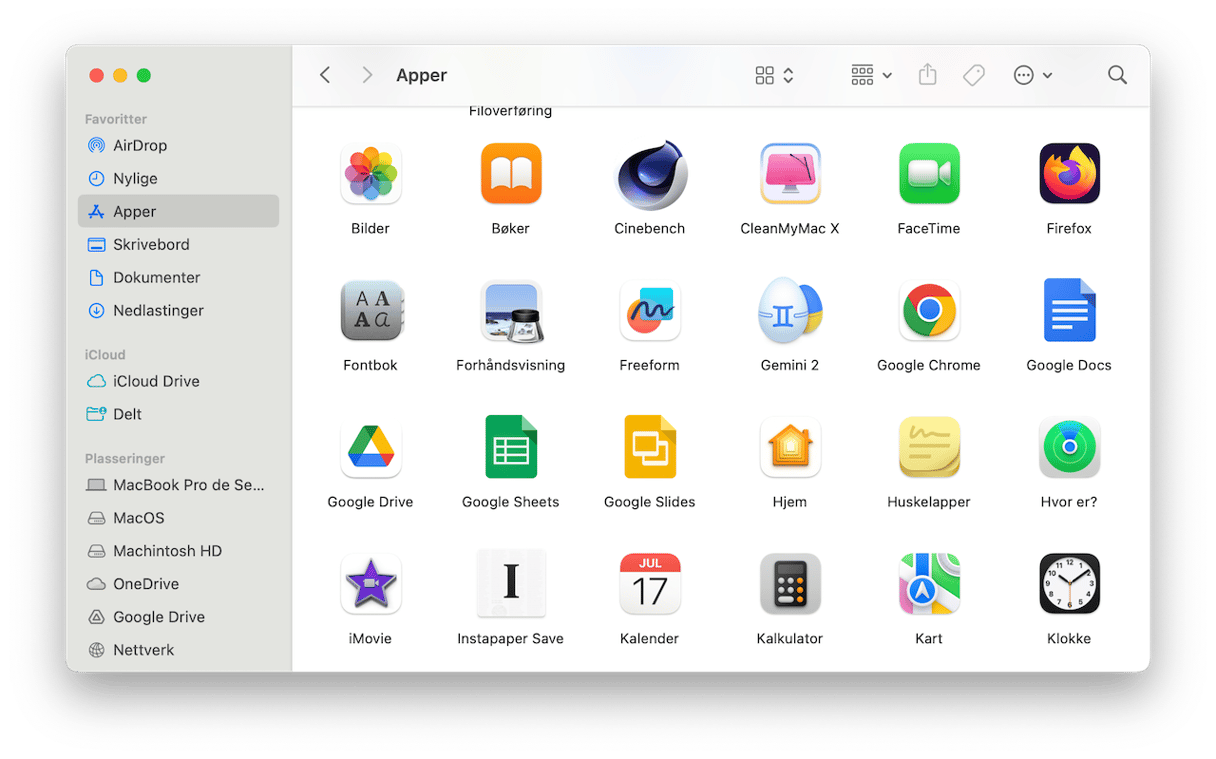Close the Finder window
The height and width of the screenshot is (759, 1216).
click(x=96, y=75)
